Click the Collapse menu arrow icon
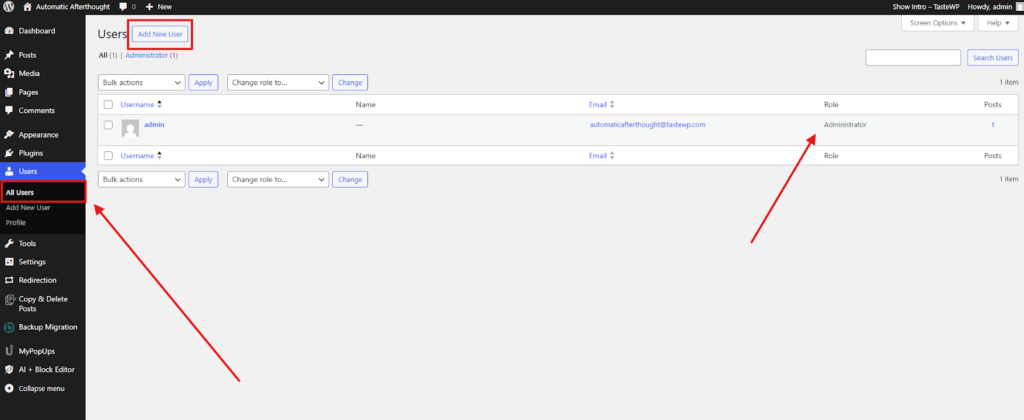This screenshot has width=1024, height=420. (9, 388)
